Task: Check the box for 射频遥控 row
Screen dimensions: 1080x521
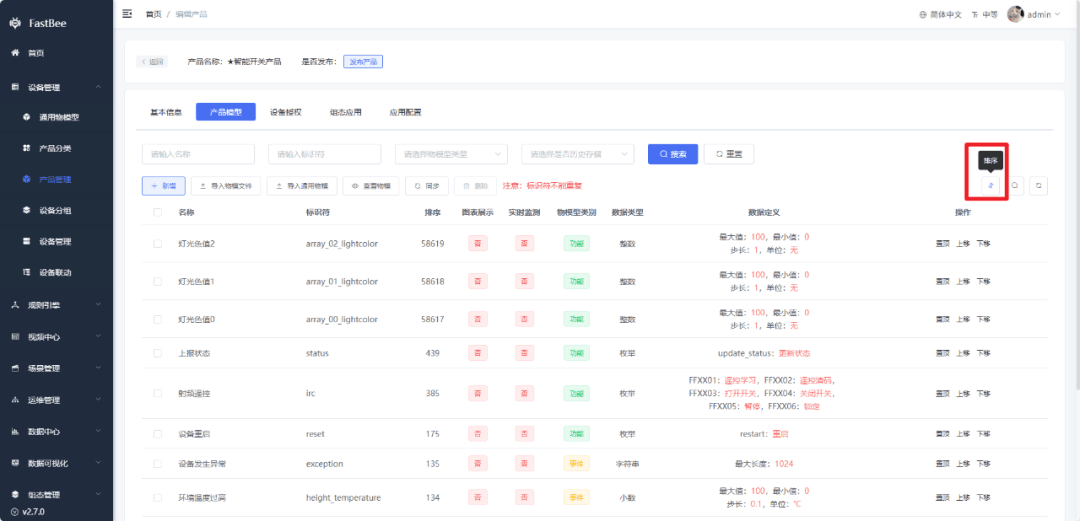Action: click(x=158, y=394)
